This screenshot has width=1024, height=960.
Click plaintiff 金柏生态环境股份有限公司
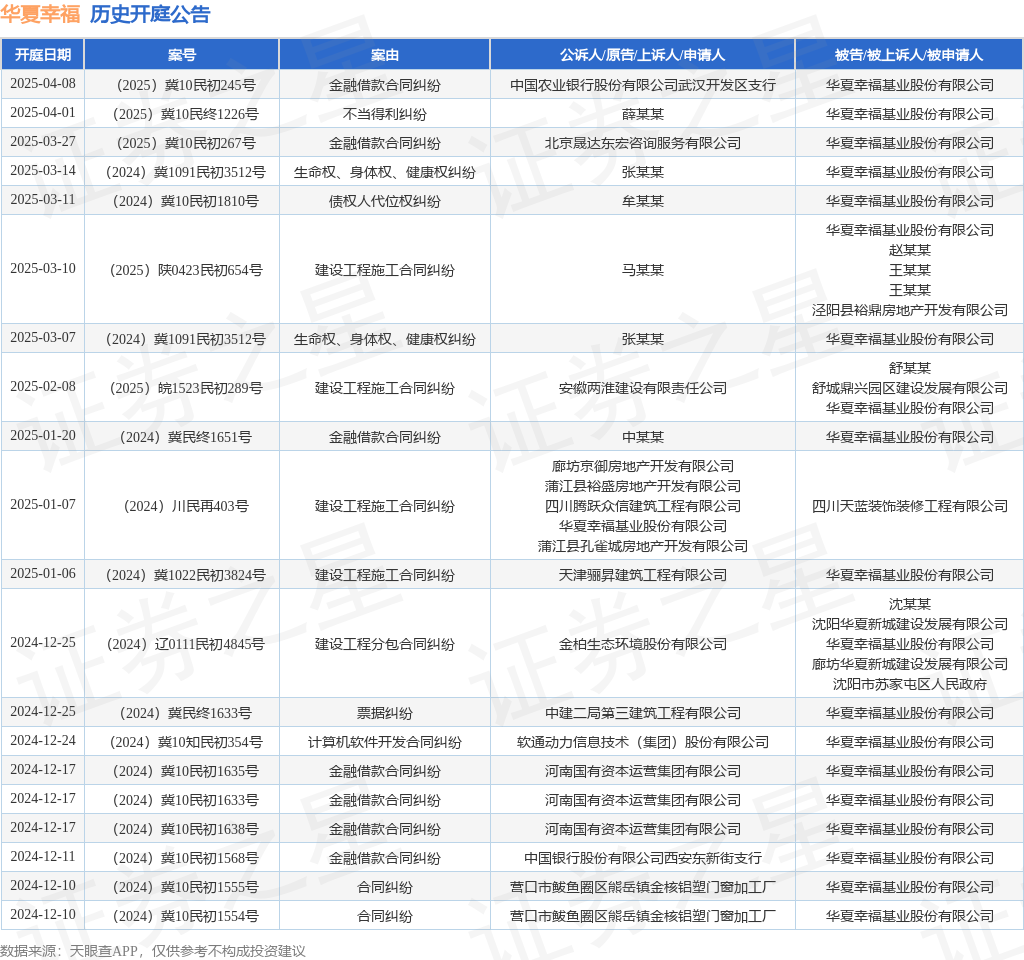643,644
